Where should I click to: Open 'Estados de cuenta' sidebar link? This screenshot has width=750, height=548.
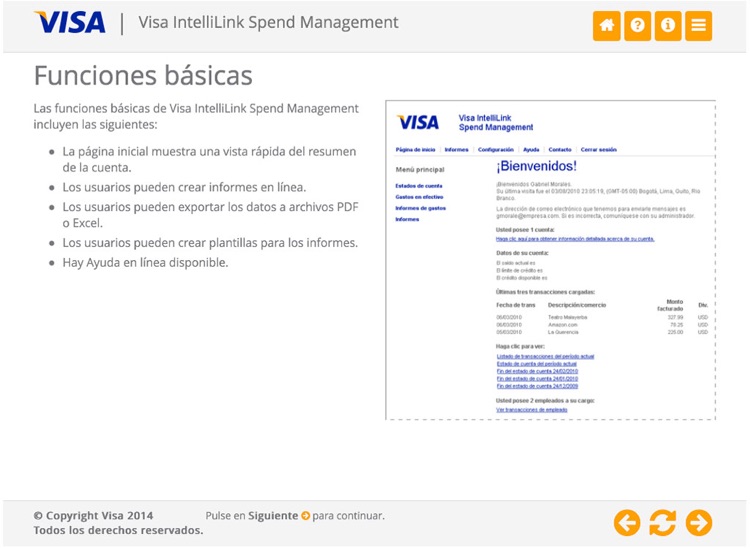[x=419, y=186]
